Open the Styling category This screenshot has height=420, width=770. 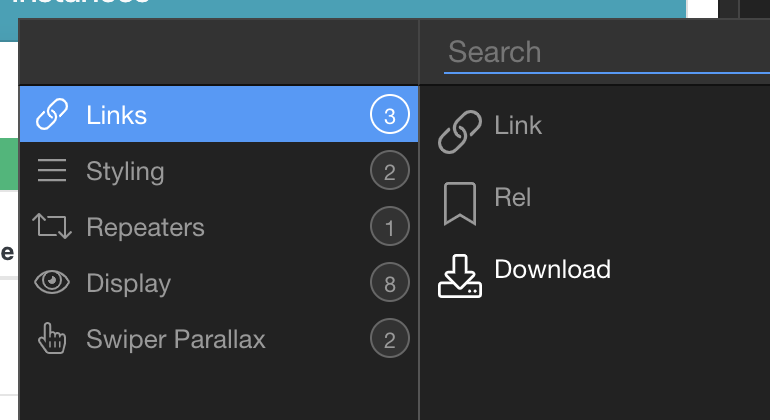(x=125, y=171)
